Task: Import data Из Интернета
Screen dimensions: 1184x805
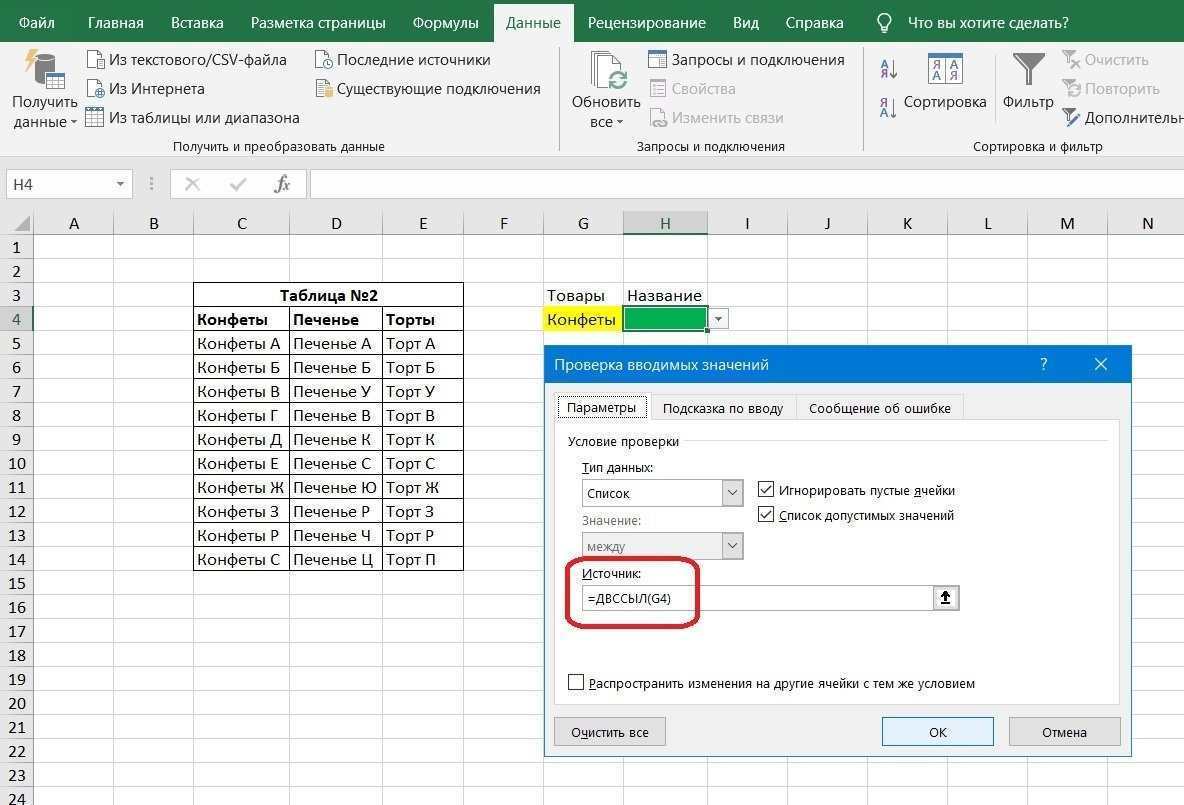Action: [x=157, y=89]
